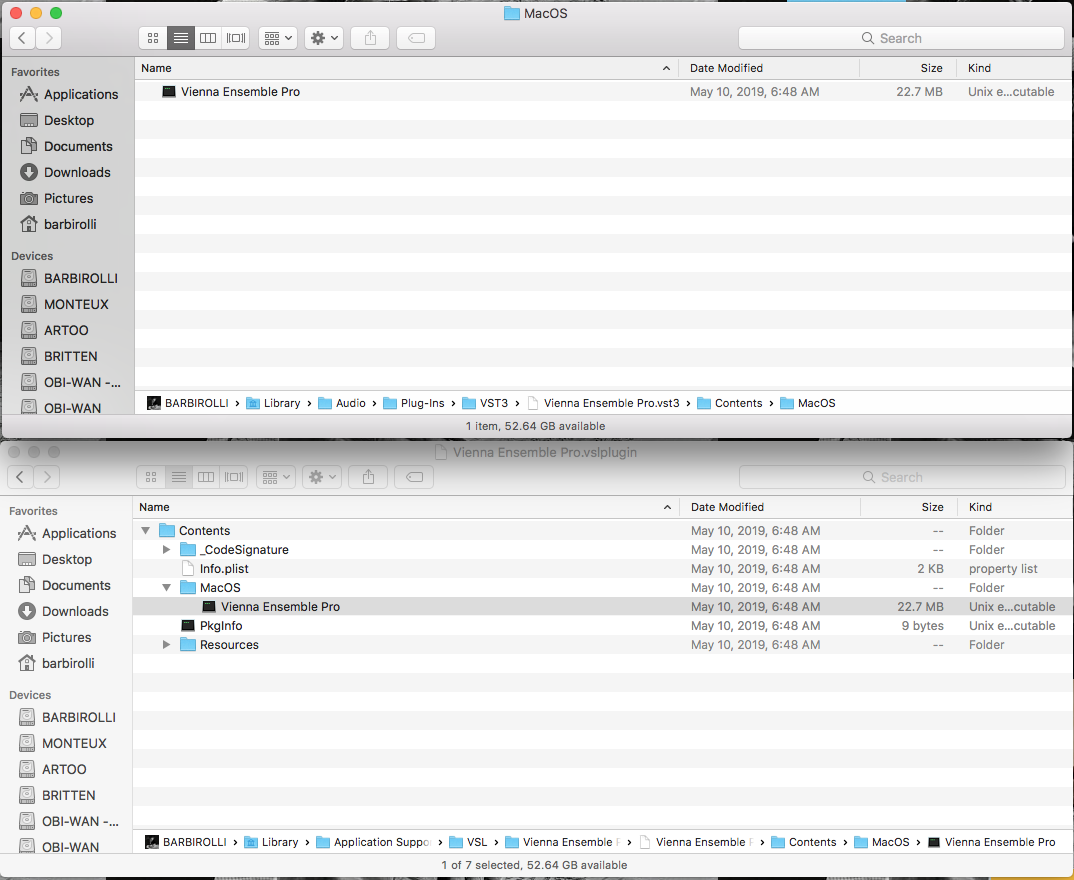Click Edit Tags button in vslplugin window
Screen dimensions: 1074x880
point(414,477)
